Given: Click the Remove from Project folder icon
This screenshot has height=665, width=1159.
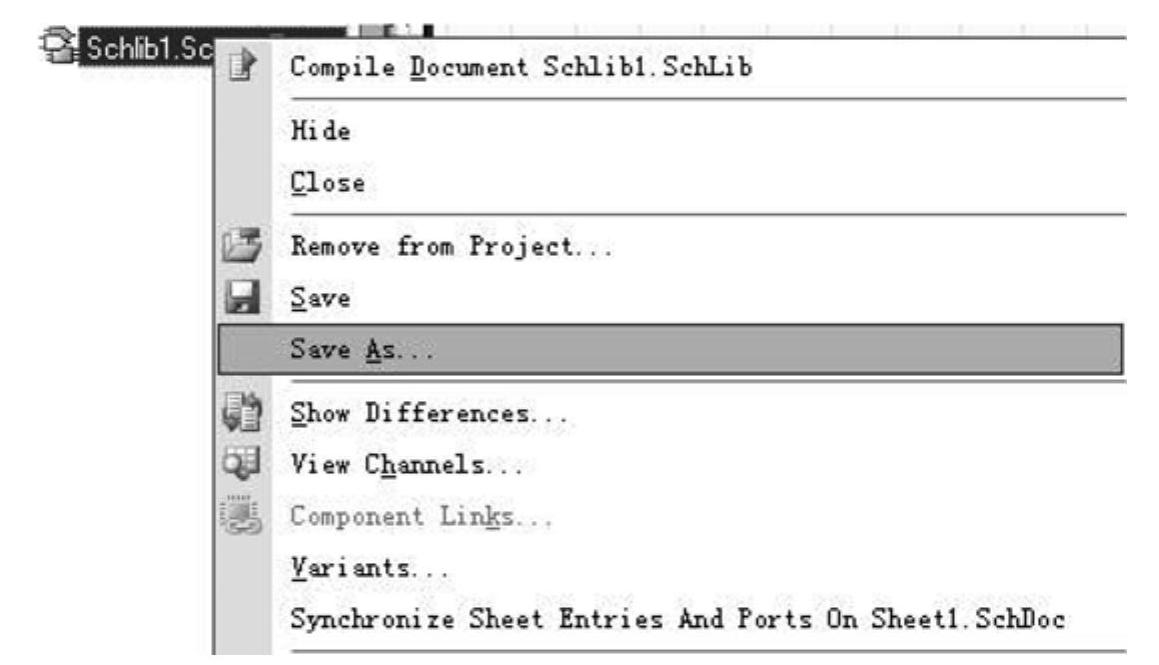Looking at the screenshot, I should (x=242, y=245).
